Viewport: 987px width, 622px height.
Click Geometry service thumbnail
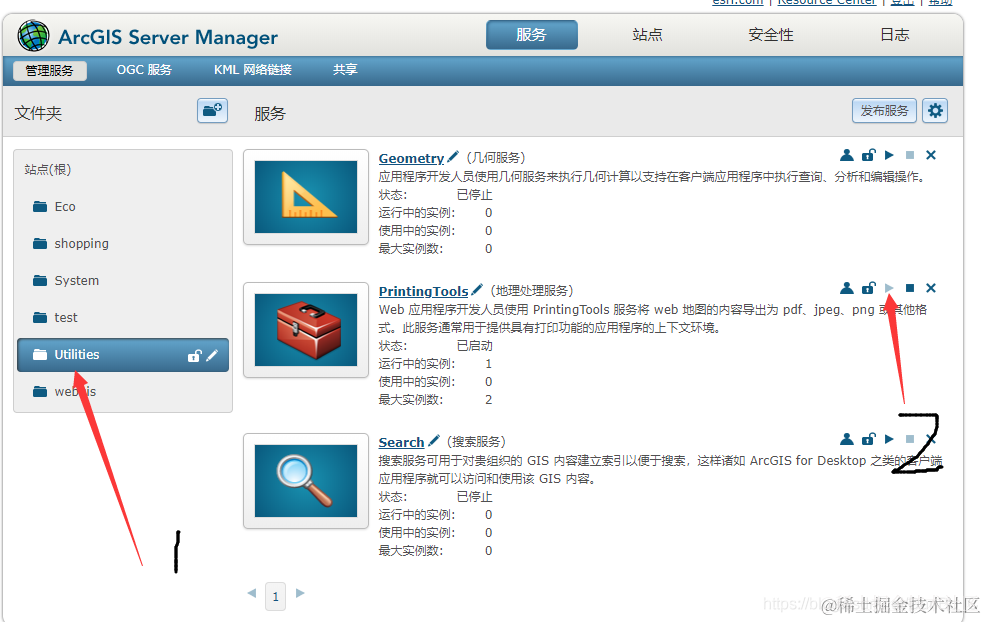306,197
